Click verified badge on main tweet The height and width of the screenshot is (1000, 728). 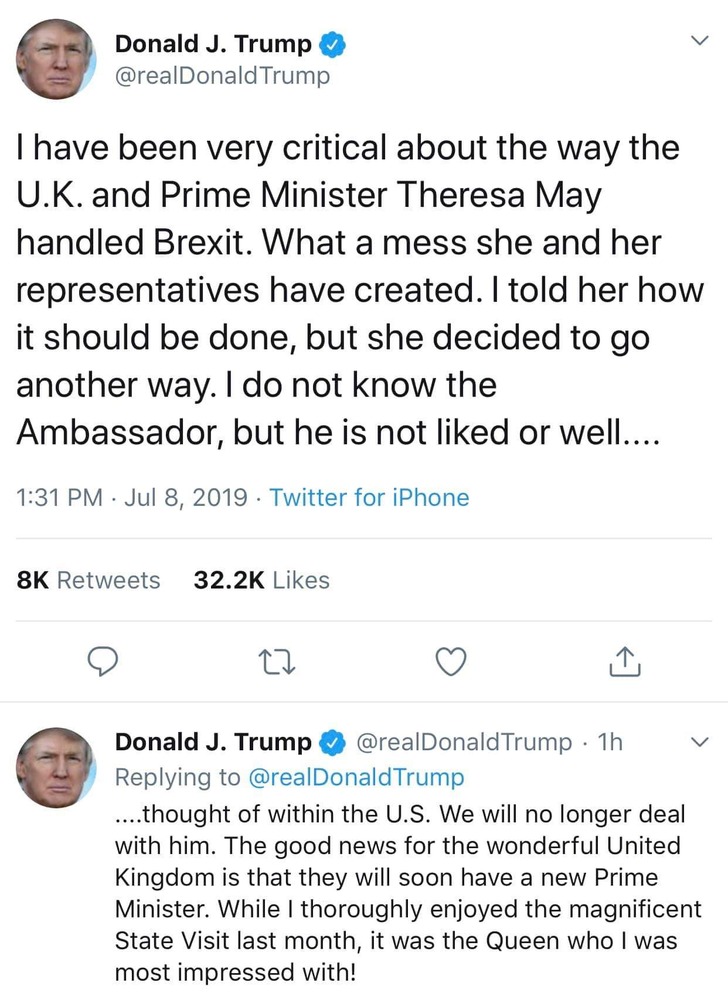click(x=333, y=44)
